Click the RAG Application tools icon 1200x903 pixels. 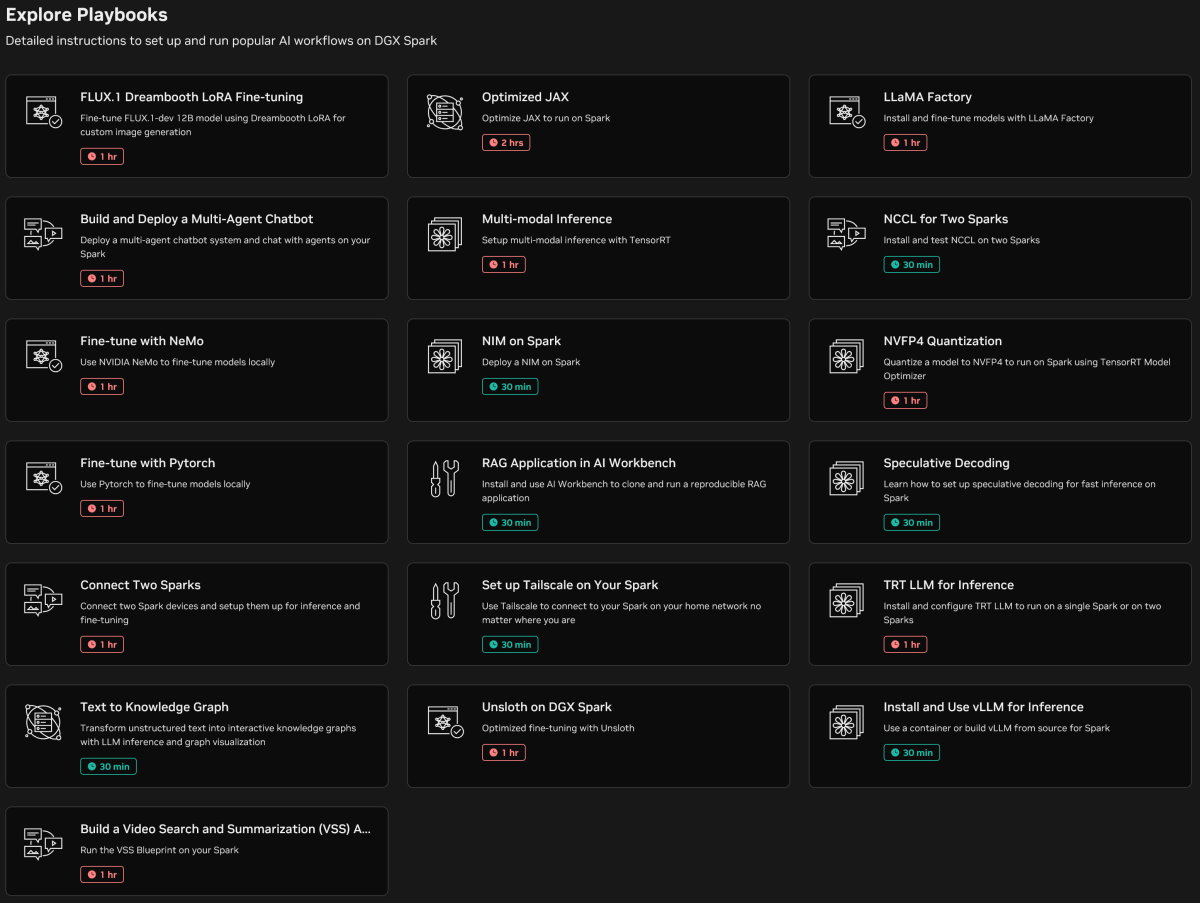coord(445,479)
